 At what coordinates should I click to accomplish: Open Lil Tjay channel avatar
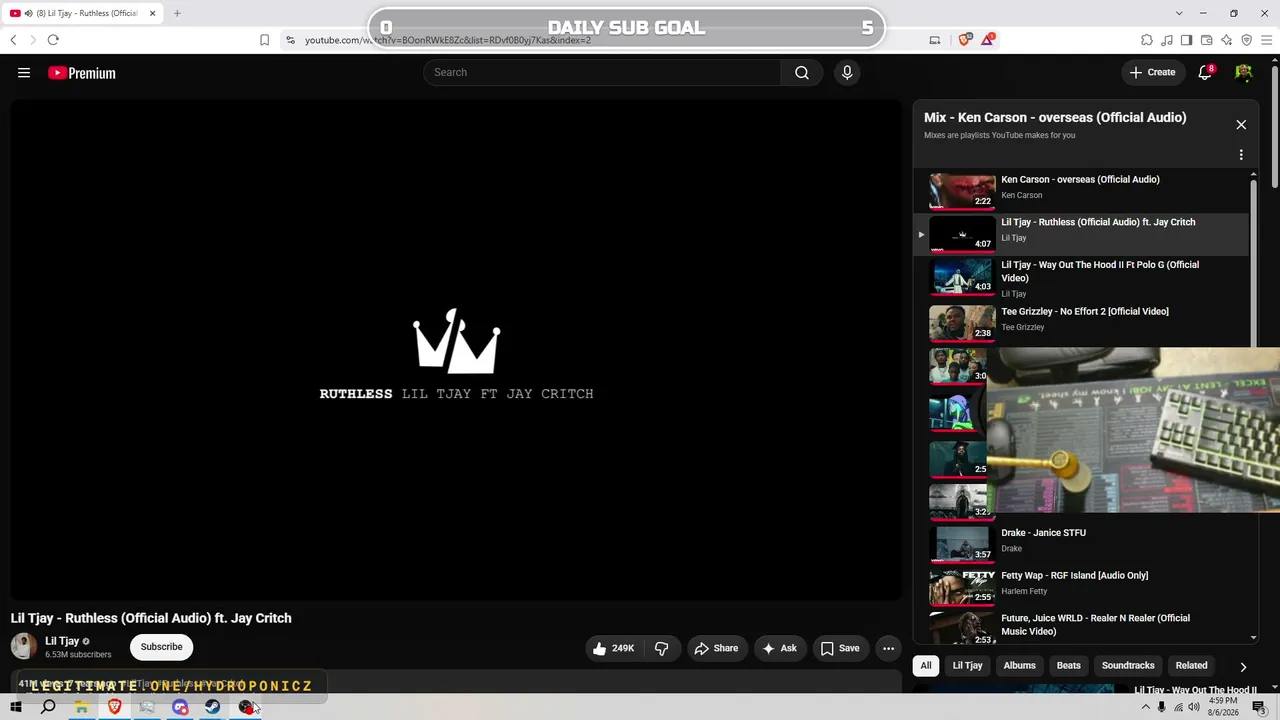click(24, 647)
